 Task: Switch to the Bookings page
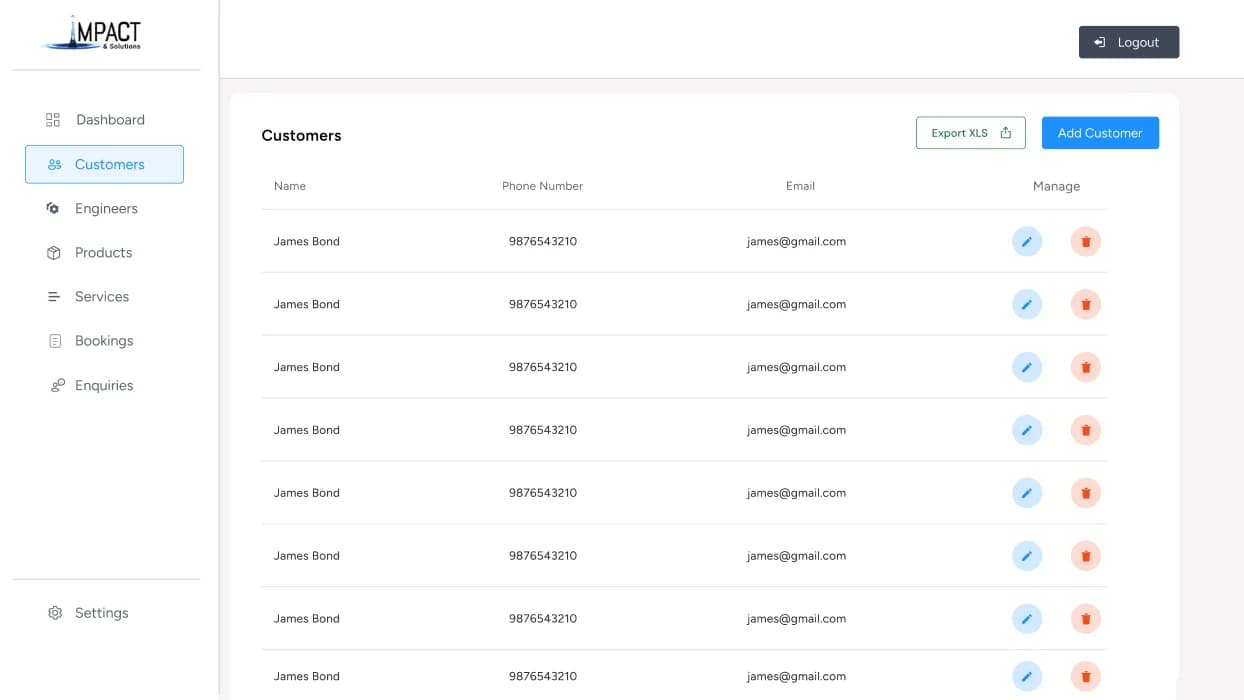click(x=91, y=341)
